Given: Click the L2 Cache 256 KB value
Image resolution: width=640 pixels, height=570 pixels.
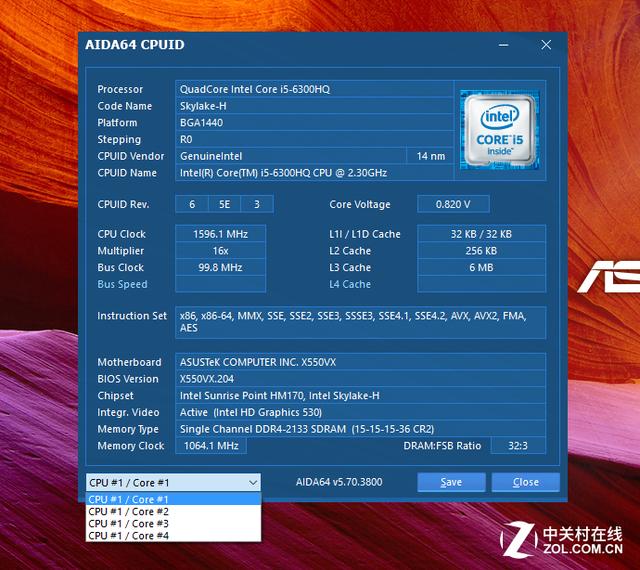Looking at the screenshot, I should click(x=481, y=251).
